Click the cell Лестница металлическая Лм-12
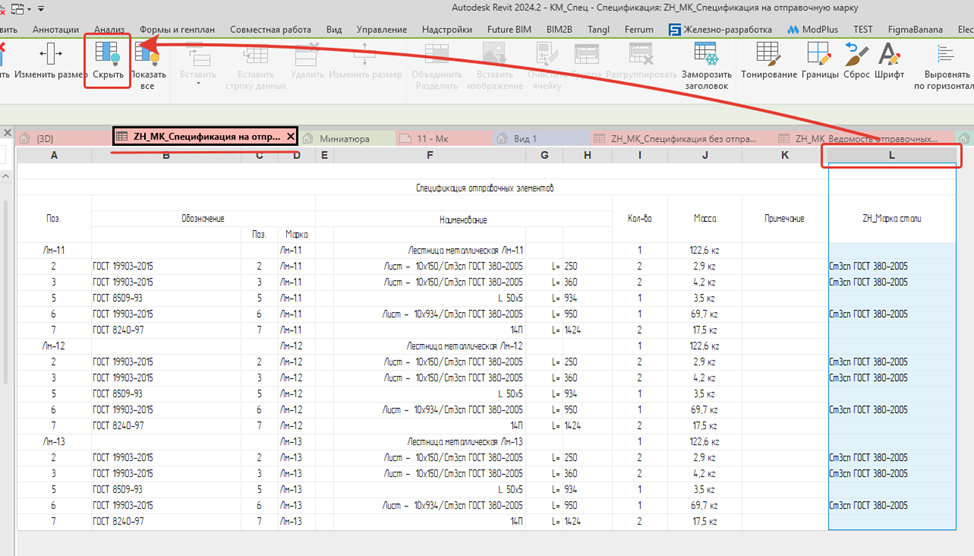This screenshot has width=974, height=556. click(x=430, y=346)
